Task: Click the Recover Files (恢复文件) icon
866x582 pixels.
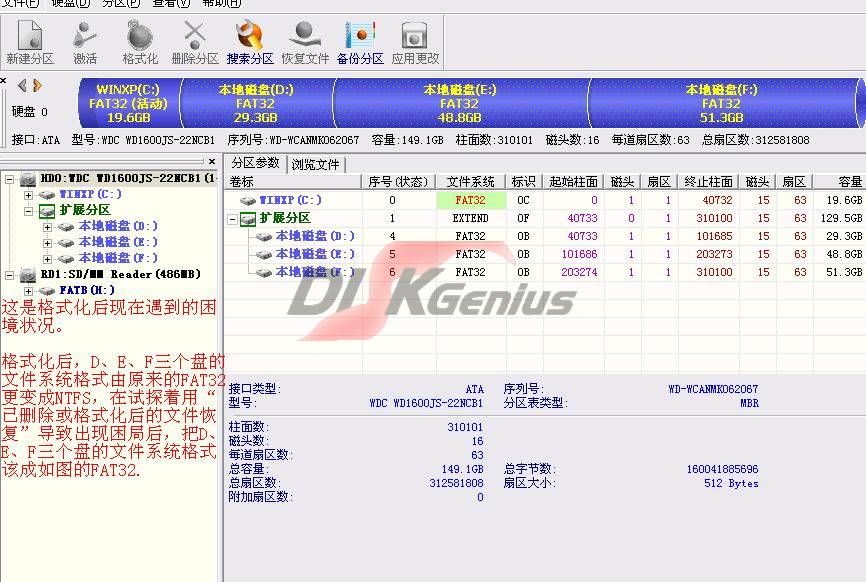Action: click(305, 42)
